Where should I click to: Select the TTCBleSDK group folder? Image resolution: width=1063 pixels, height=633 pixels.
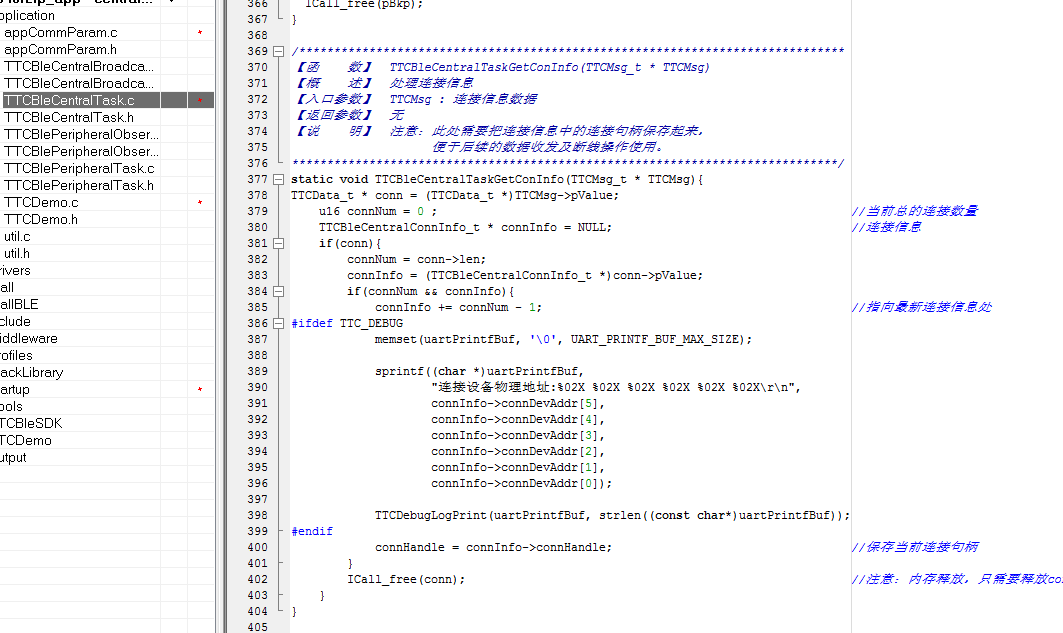[x=31, y=424]
